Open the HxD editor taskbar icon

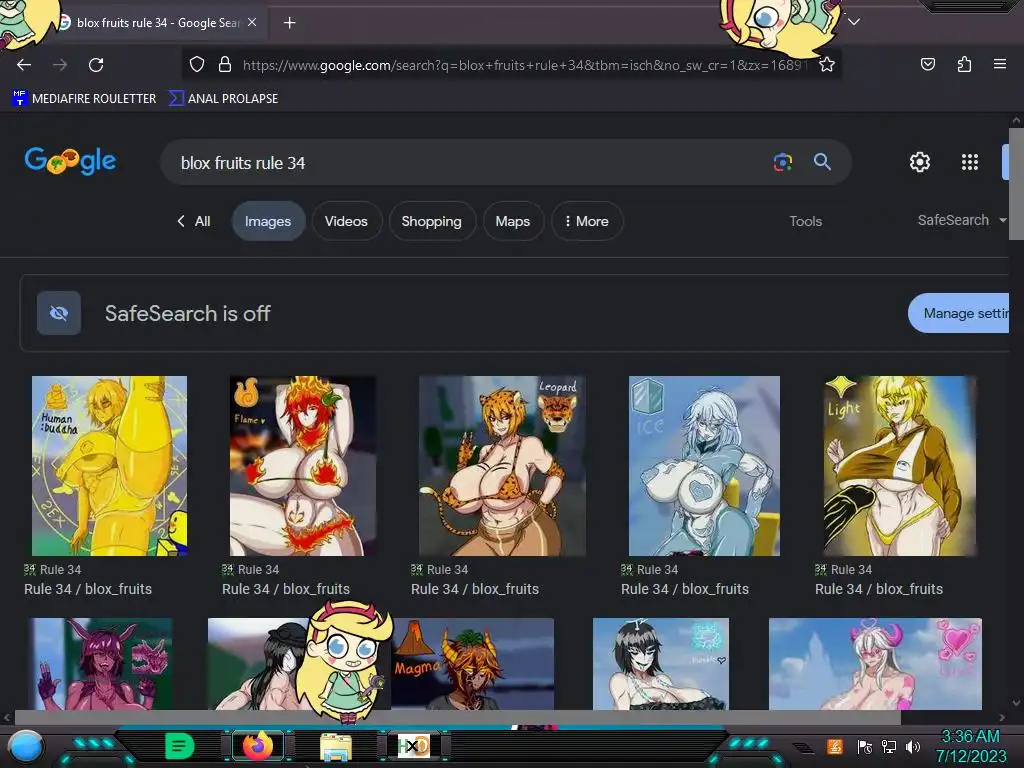tap(413, 746)
